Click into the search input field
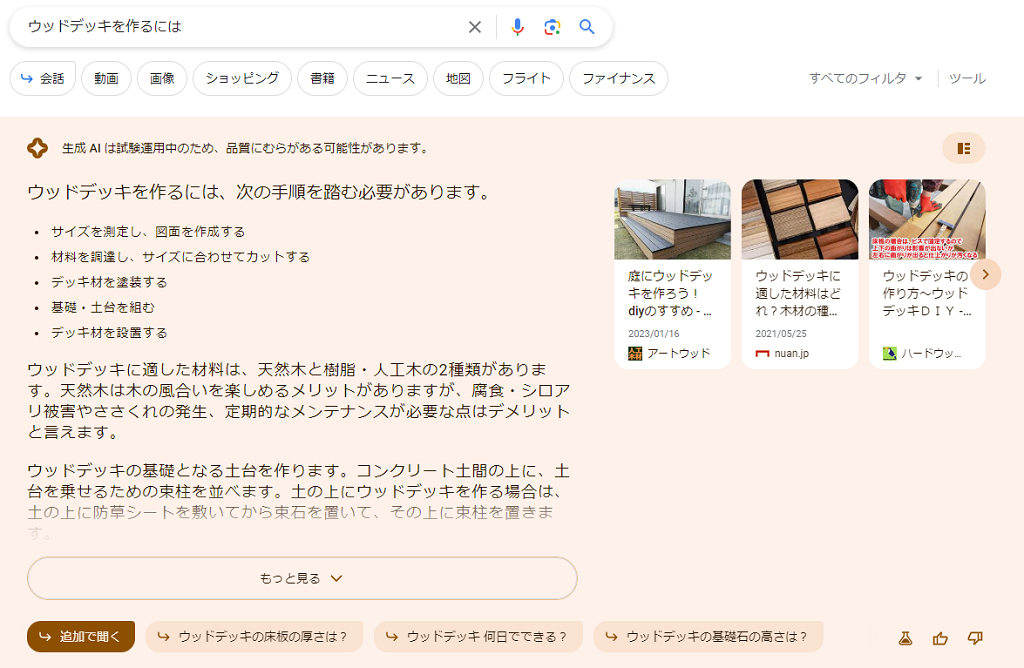 [x=240, y=27]
